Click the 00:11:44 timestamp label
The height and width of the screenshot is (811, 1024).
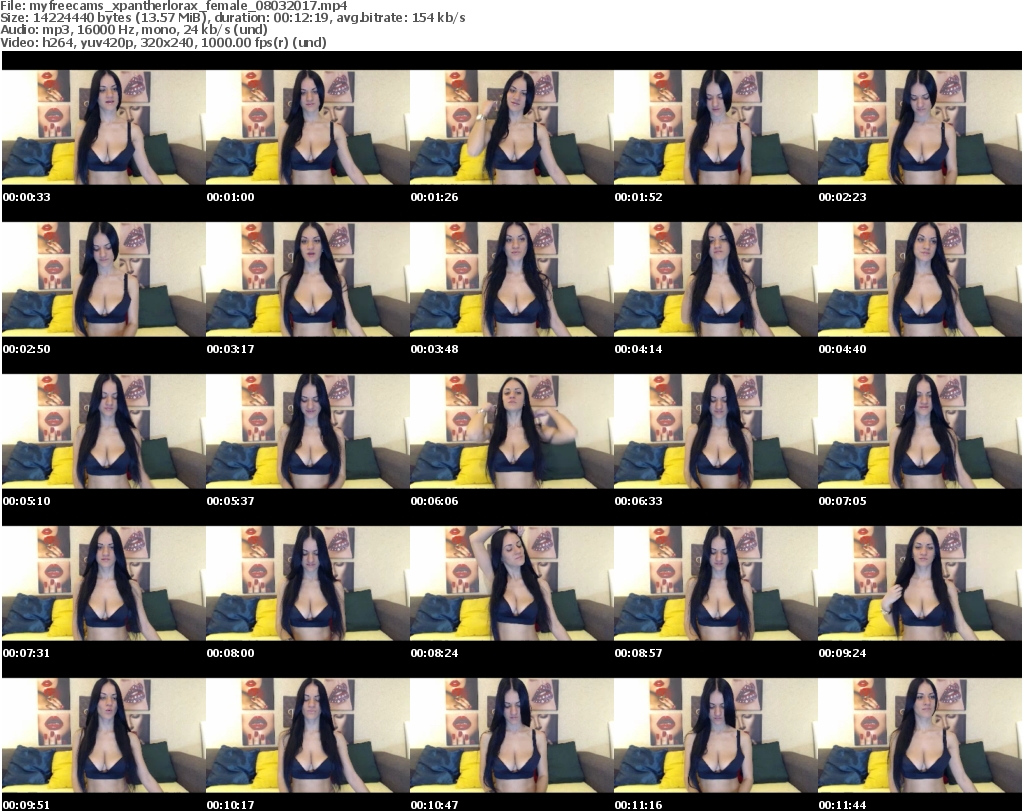[842, 805]
